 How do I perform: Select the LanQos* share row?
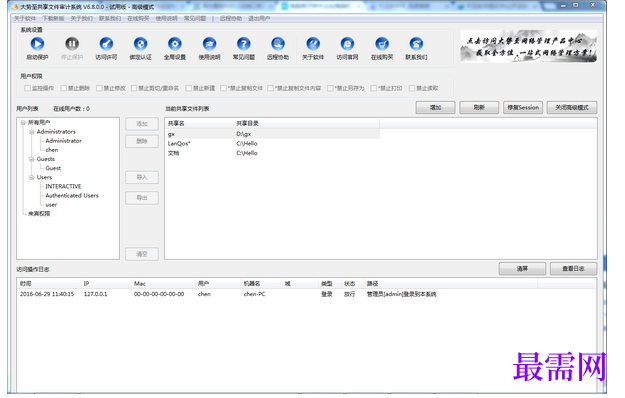pos(272,143)
